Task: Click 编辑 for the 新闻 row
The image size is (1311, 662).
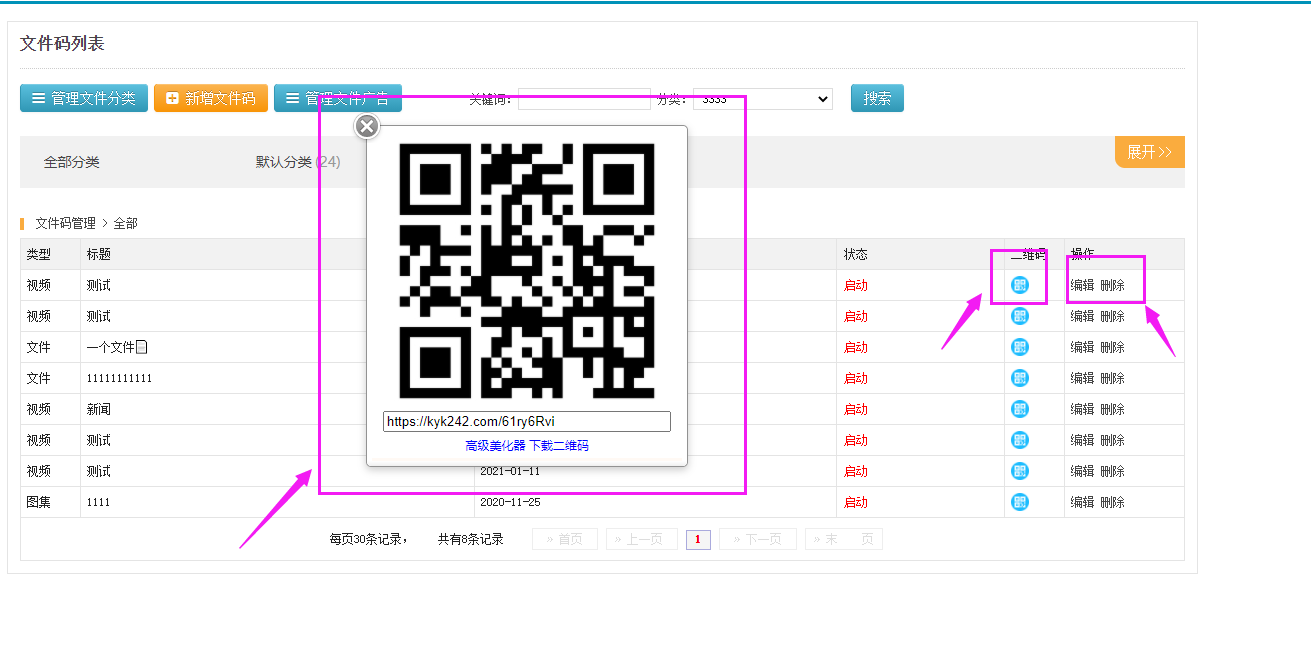Action: [1082, 409]
